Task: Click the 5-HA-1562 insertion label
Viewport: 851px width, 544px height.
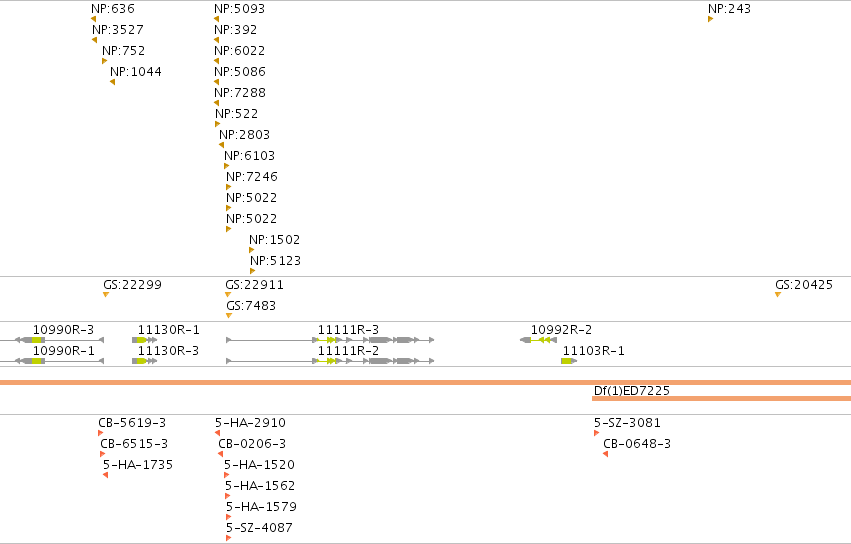Action: tap(260, 486)
